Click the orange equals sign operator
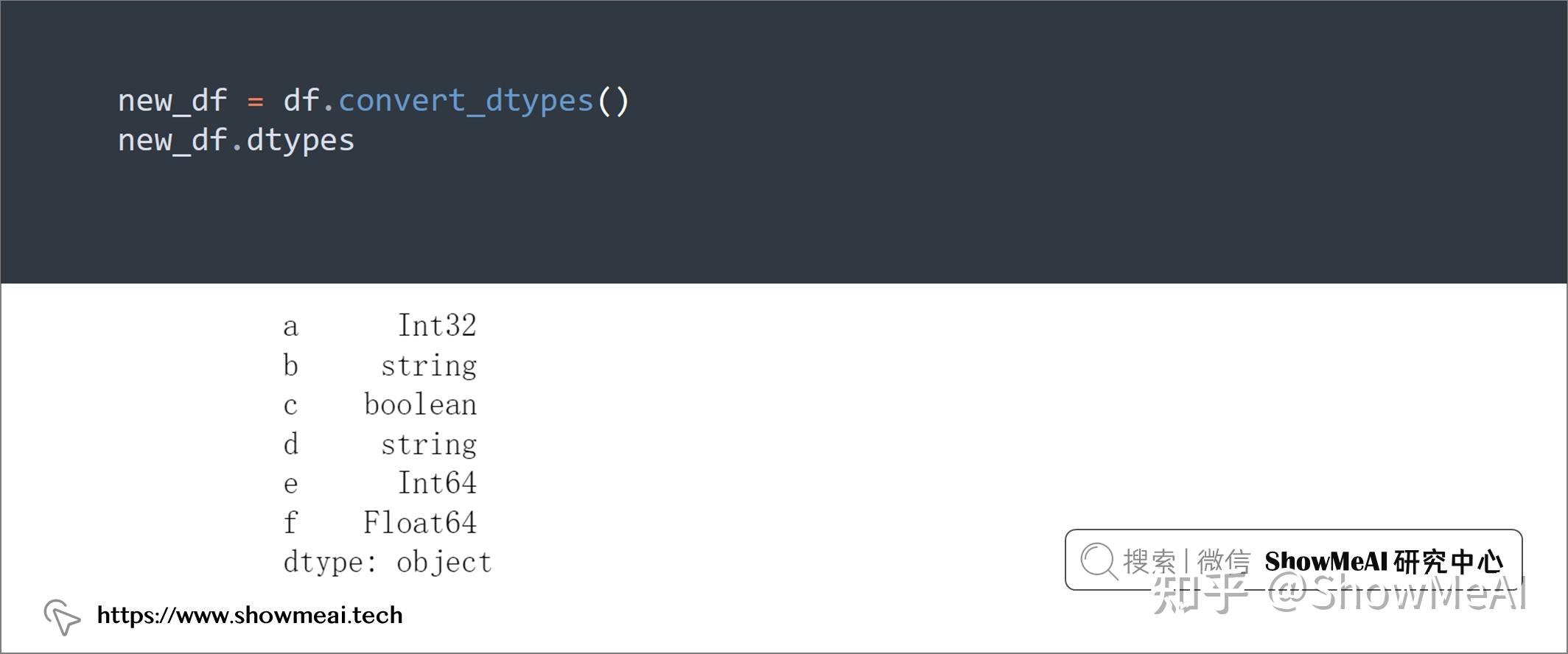 pos(255,102)
